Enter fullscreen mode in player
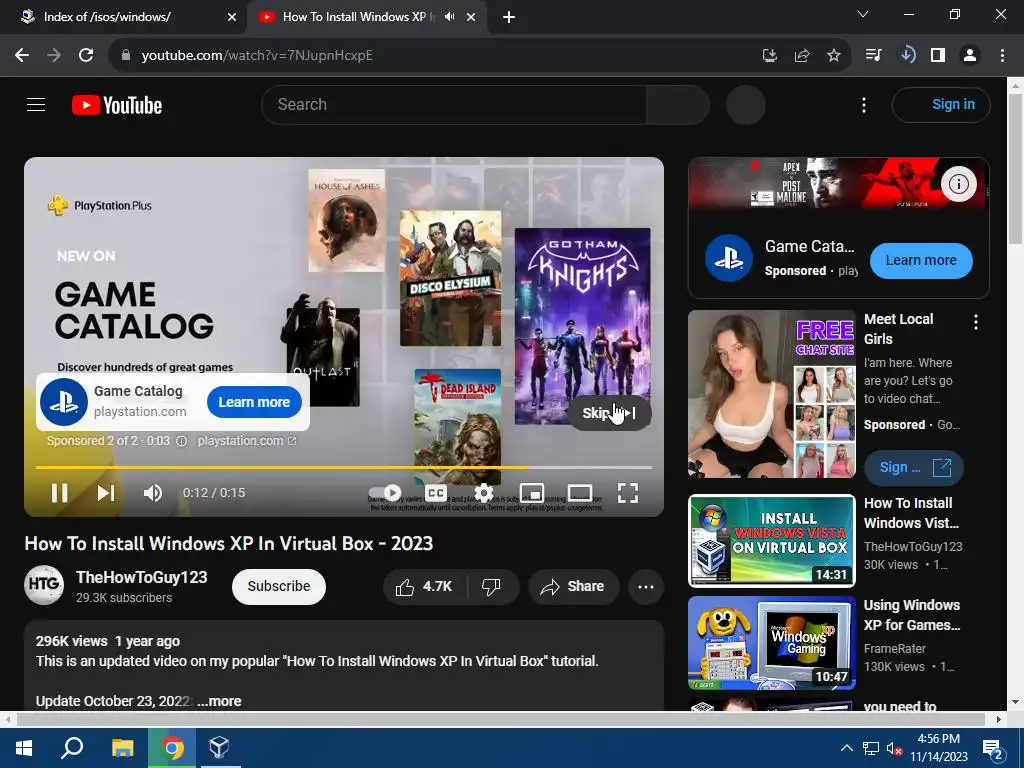 [628, 493]
